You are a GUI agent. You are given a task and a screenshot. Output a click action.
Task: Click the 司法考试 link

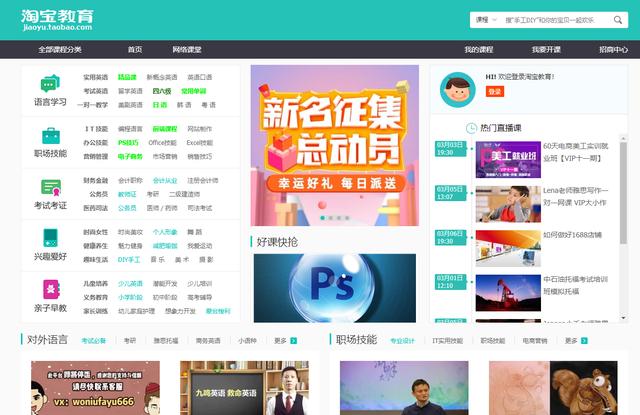coord(200,208)
